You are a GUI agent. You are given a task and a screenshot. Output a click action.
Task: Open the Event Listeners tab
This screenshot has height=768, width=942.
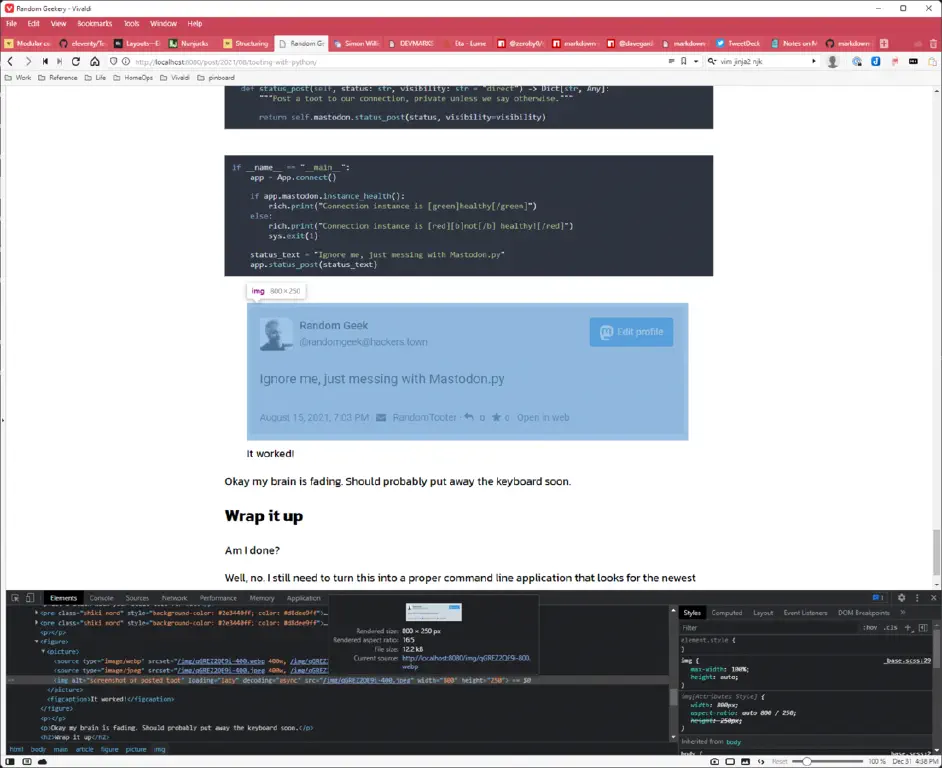click(805, 613)
